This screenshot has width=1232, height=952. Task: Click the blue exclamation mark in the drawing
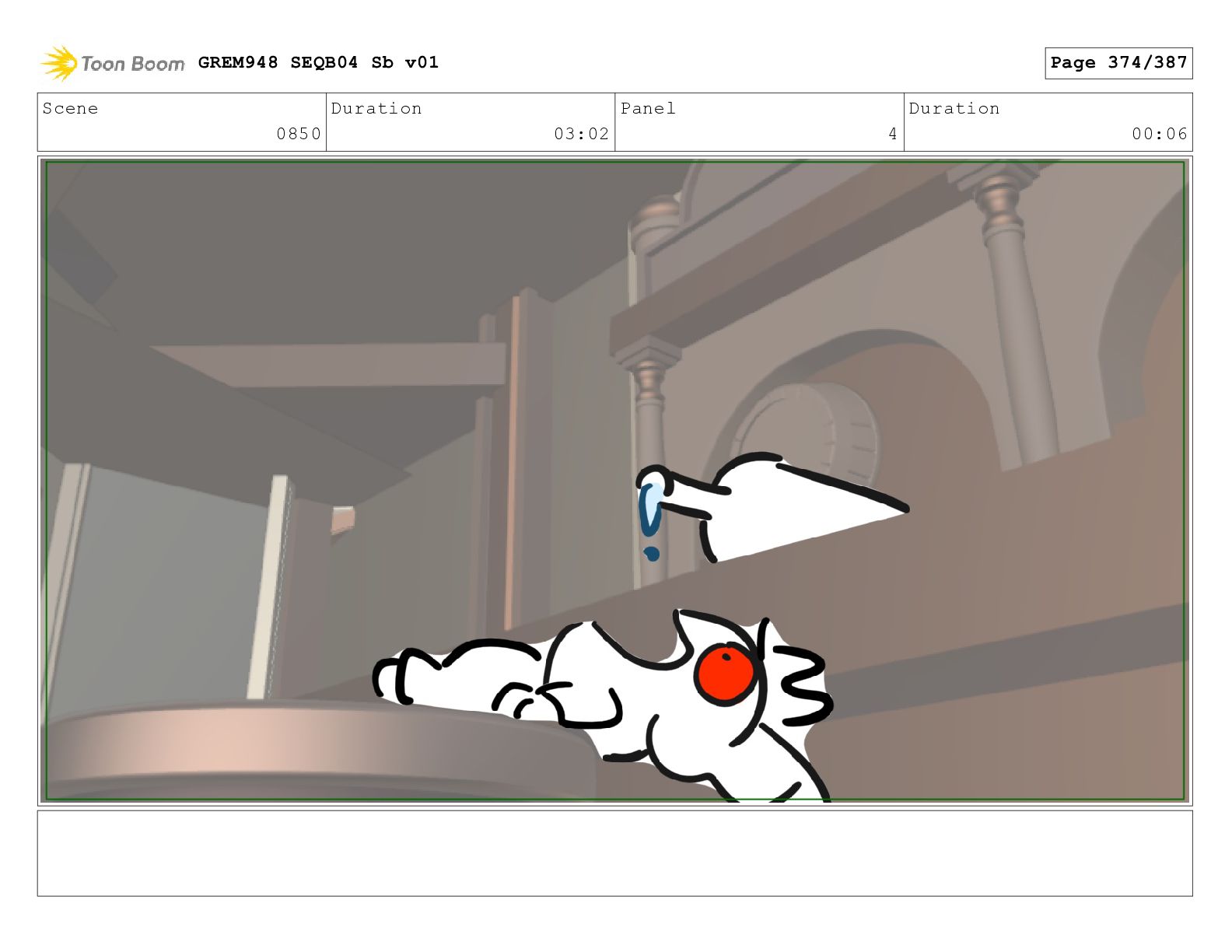tap(650, 520)
